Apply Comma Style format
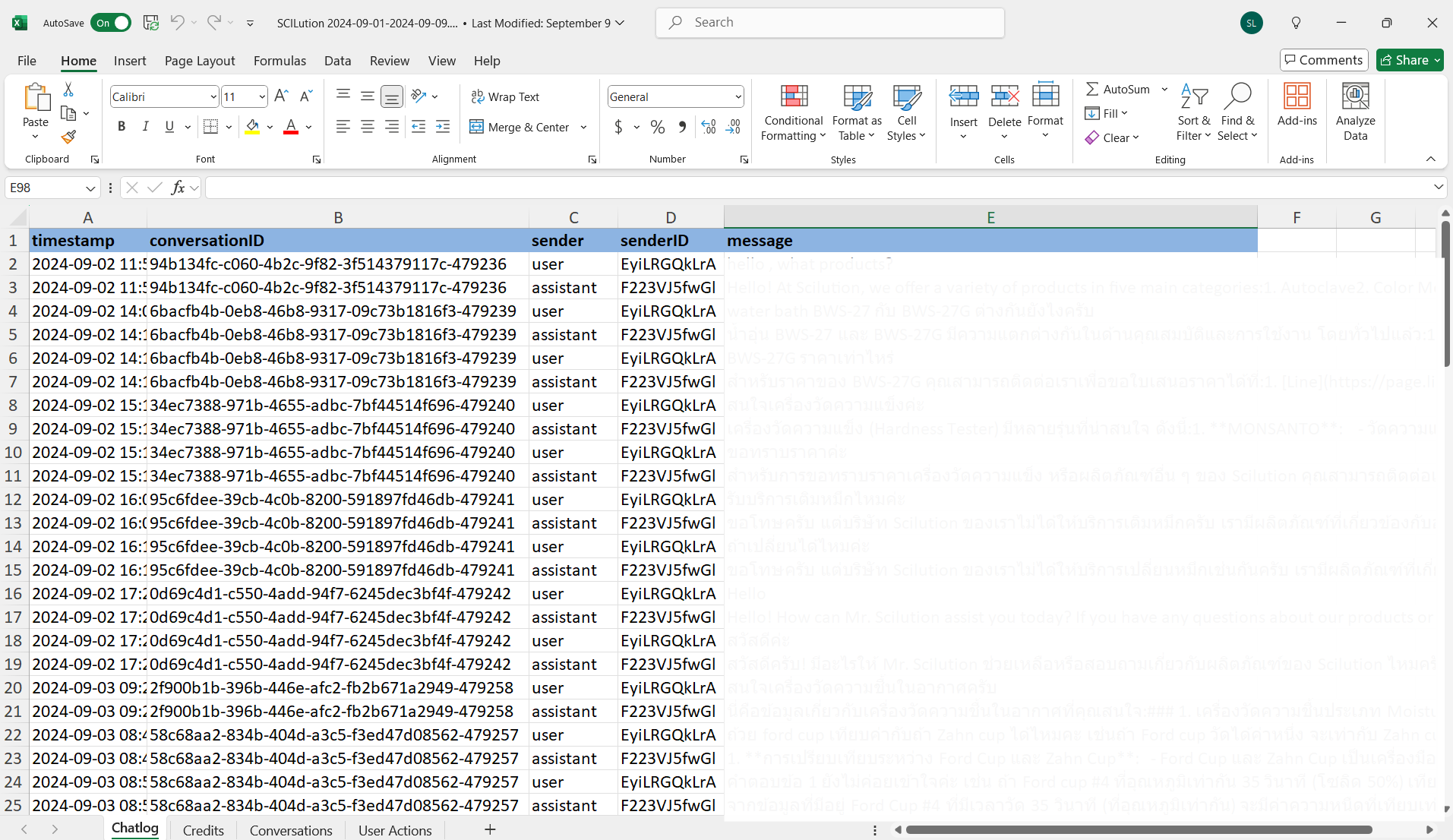Viewport: 1453px width, 840px height. point(682,127)
